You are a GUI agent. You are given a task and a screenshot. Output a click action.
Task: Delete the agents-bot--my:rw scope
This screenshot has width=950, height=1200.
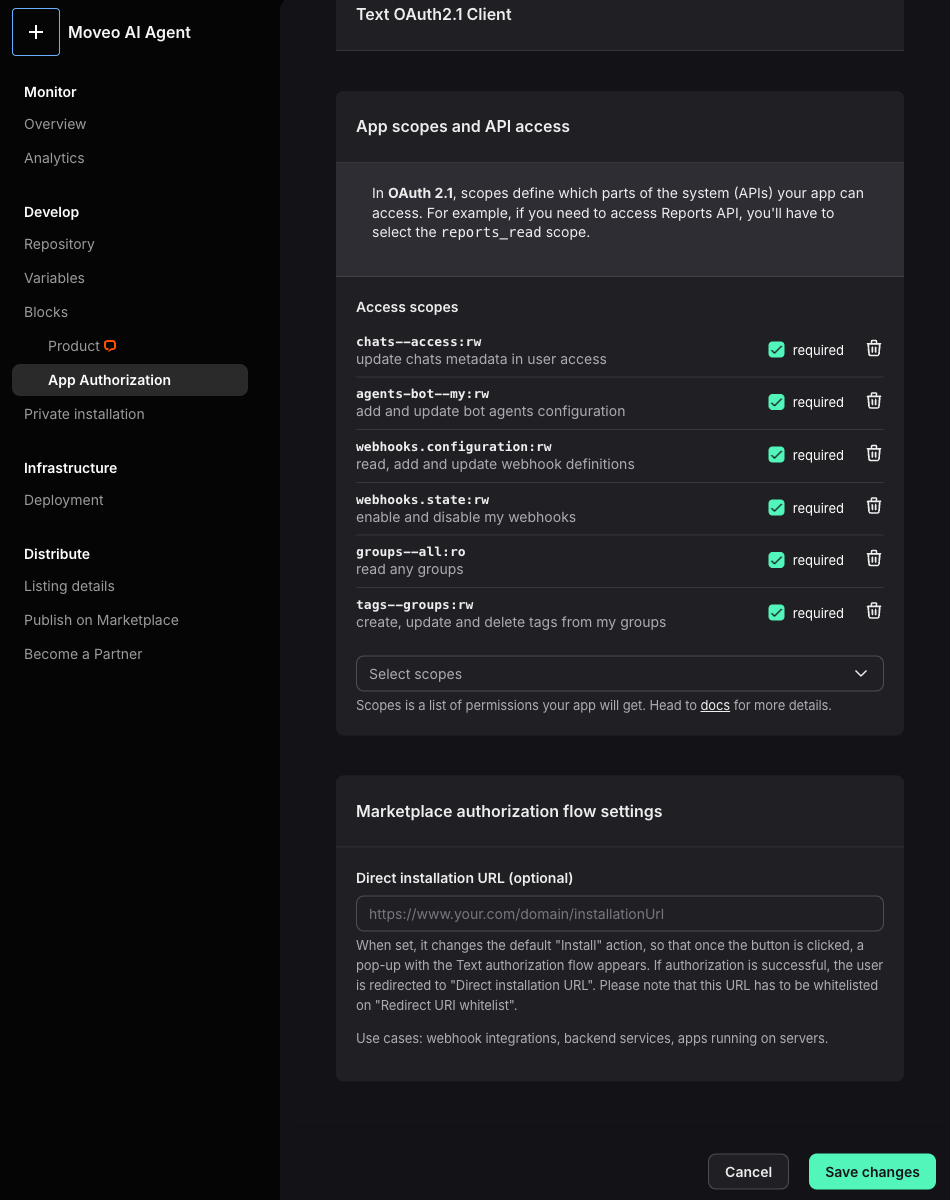click(x=873, y=401)
